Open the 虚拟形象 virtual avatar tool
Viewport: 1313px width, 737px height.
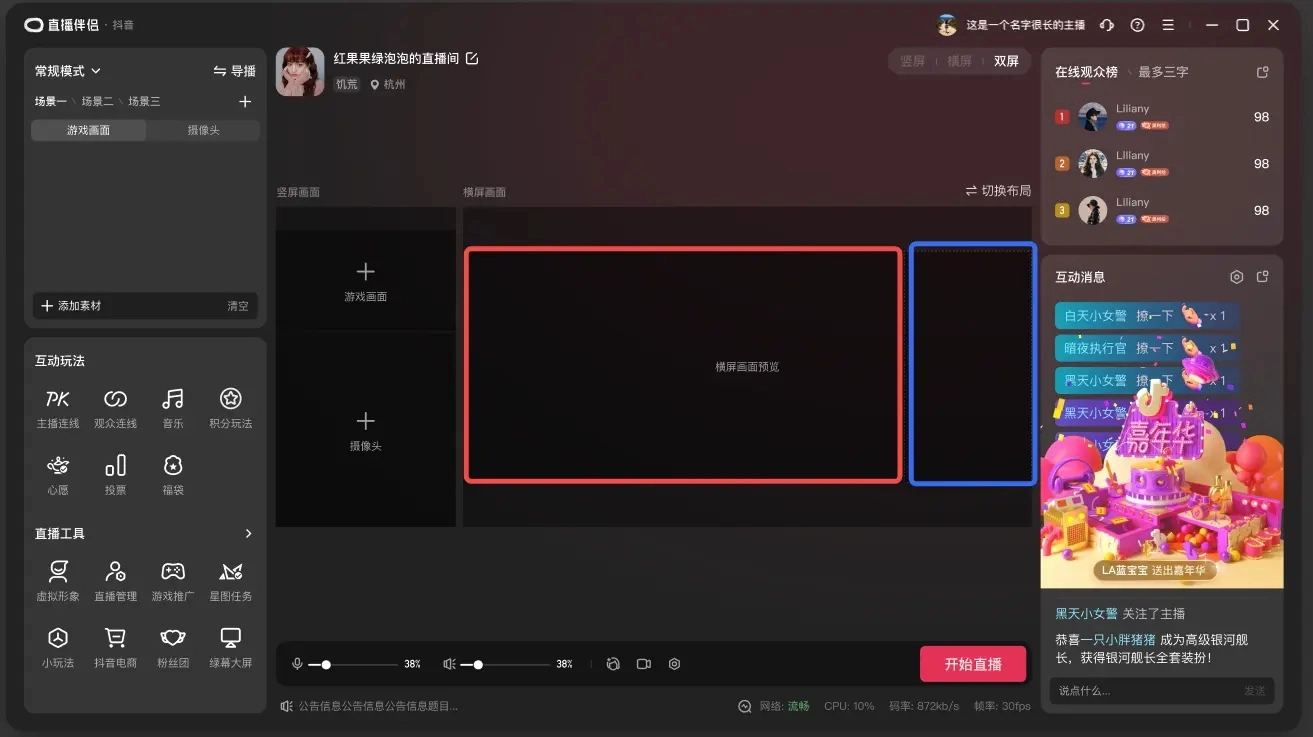(x=58, y=572)
